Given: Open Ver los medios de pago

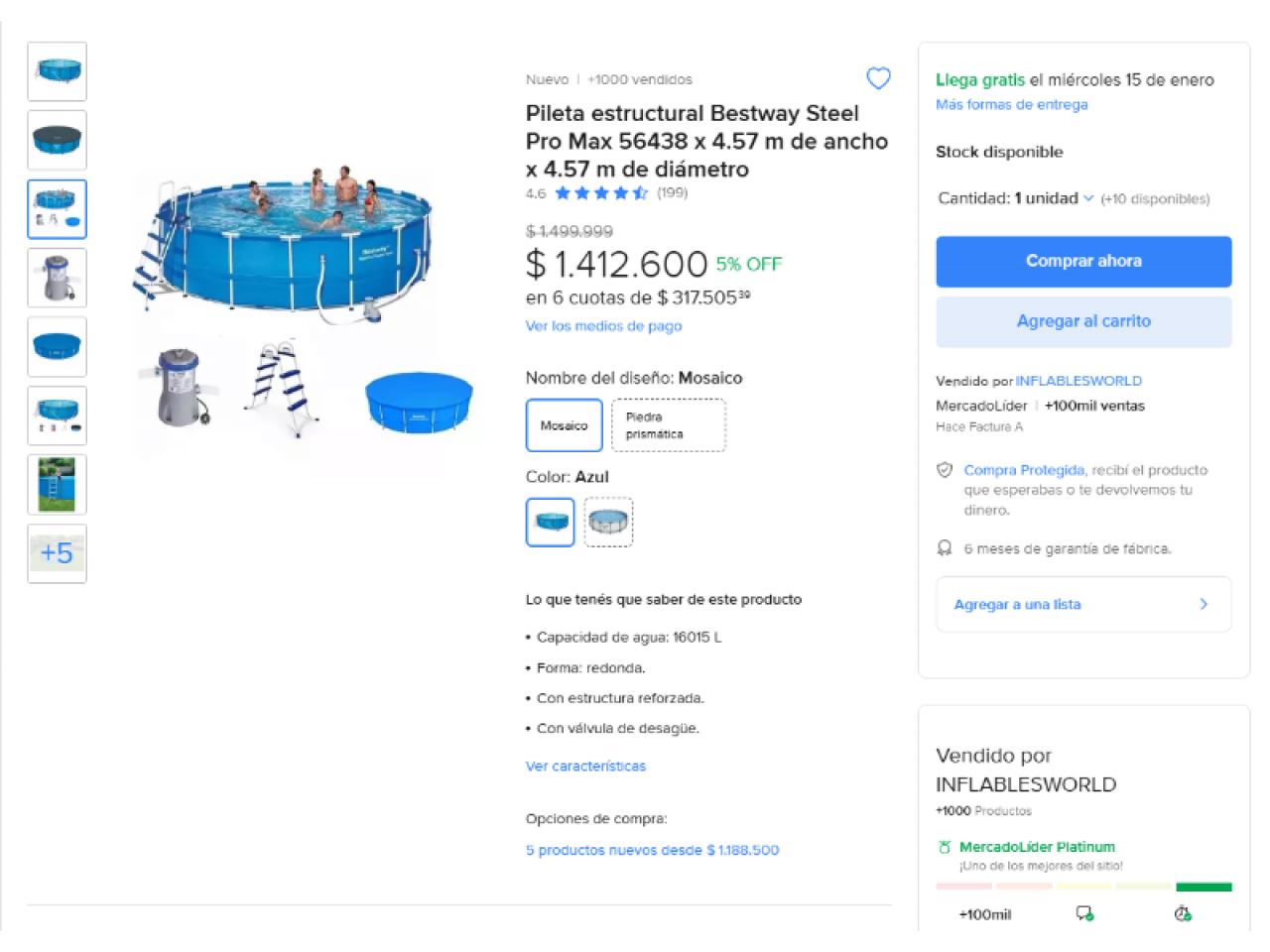Looking at the screenshot, I should tap(603, 326).
